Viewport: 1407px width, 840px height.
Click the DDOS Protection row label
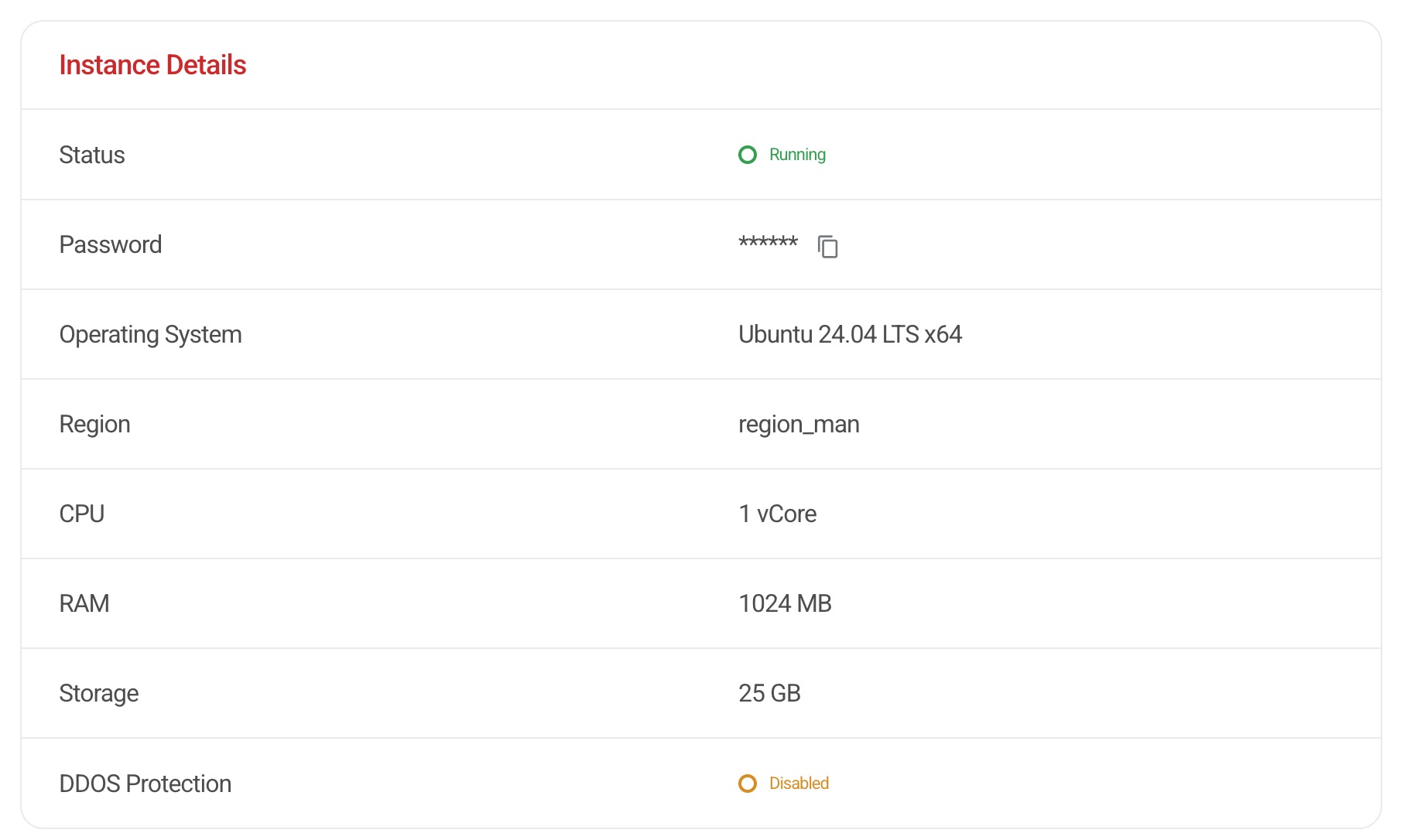pos(145,784)
